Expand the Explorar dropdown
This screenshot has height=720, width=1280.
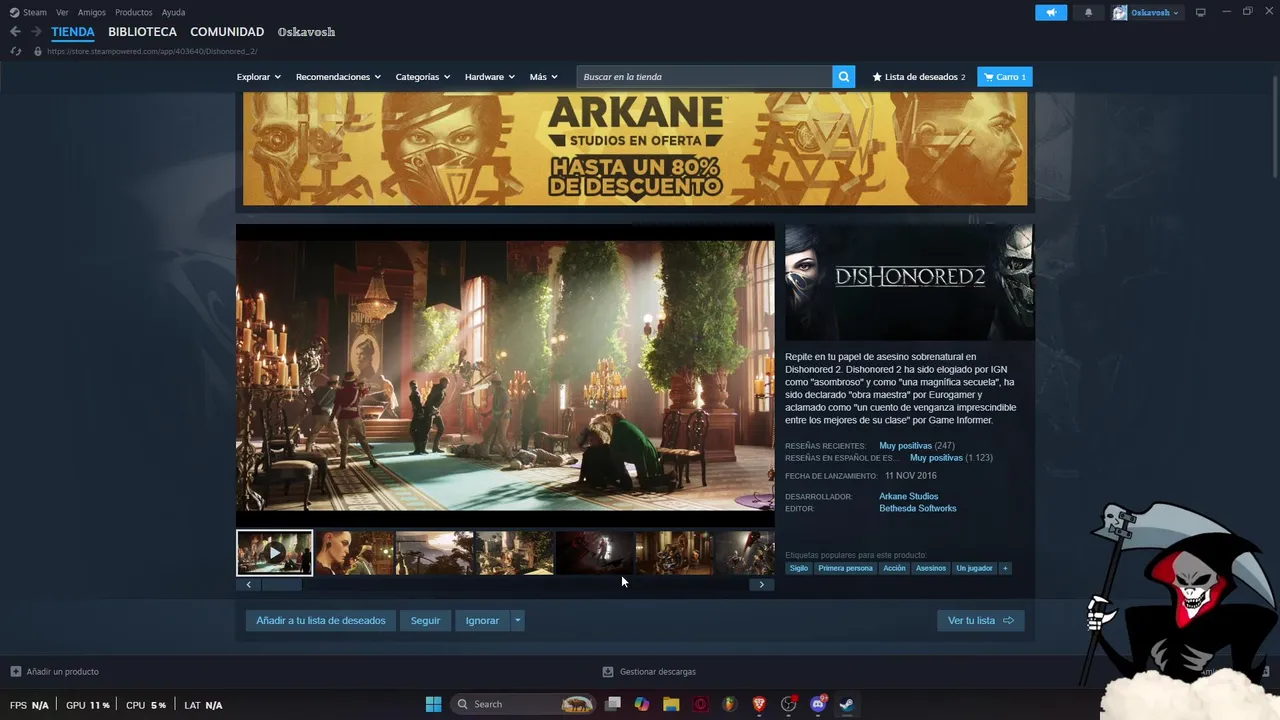[259, 77]
